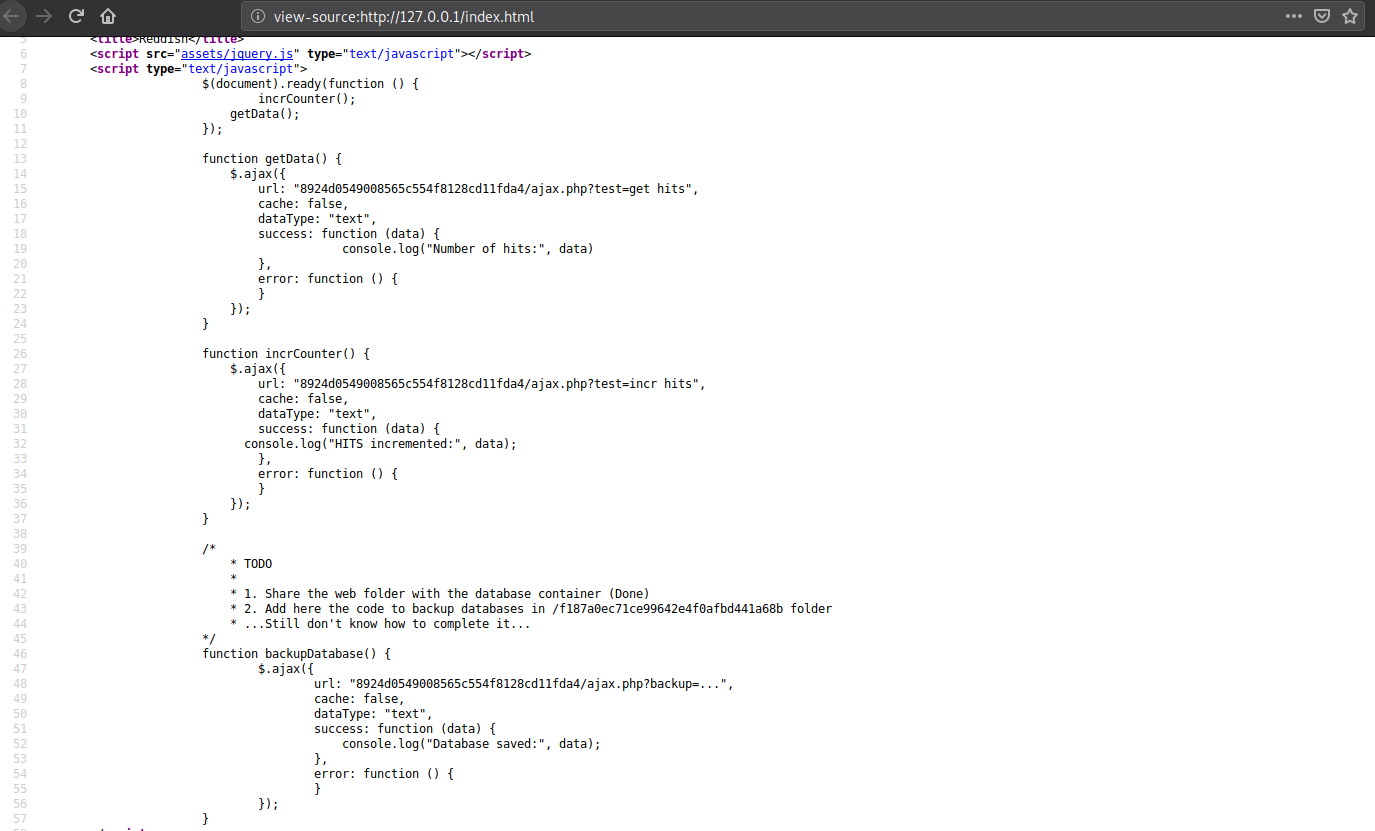Open the assets/jquery.js link

pos(239,54)
